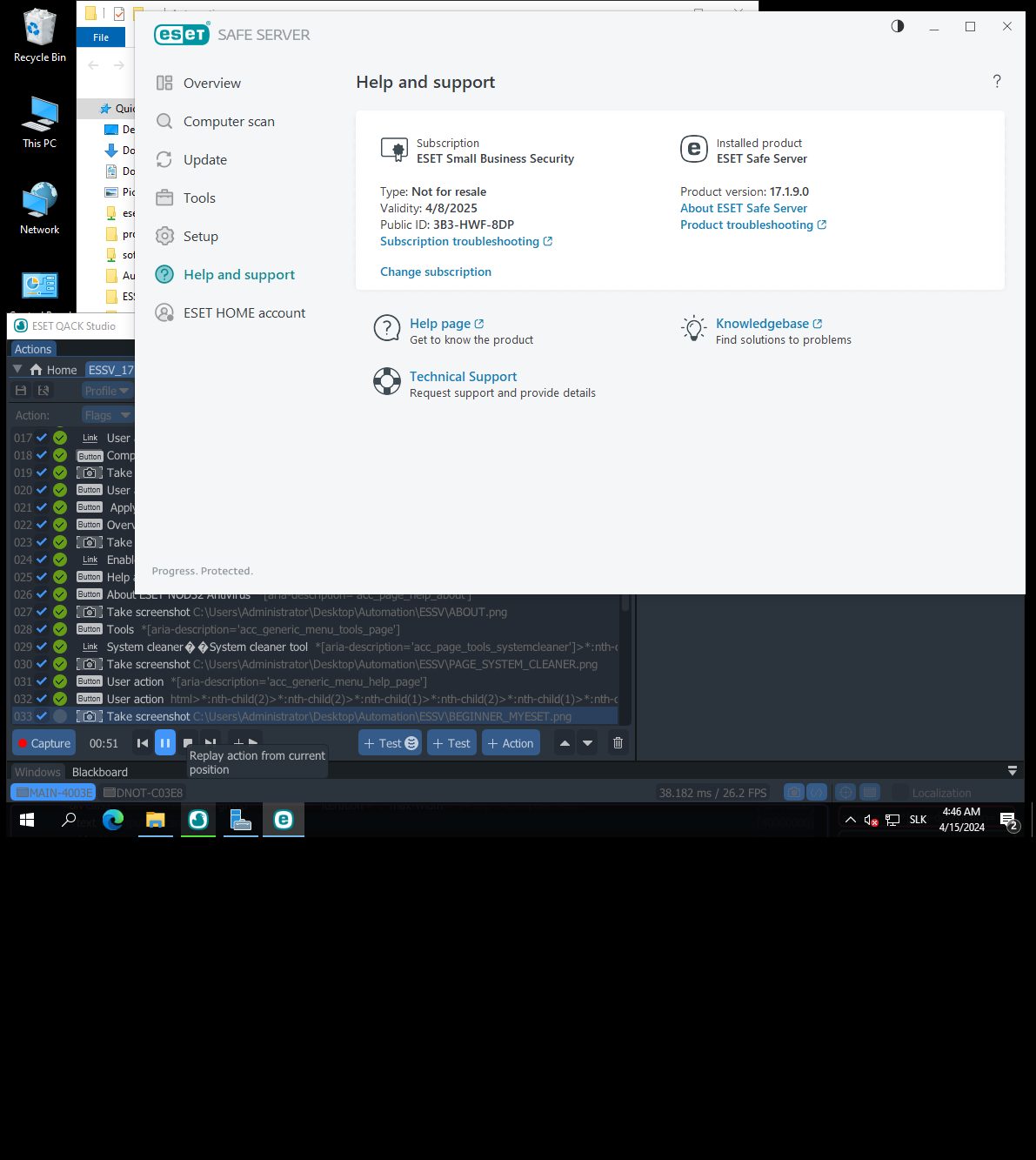Screen dimensions: 1036x1160
Task: Toggle the checkbox for action 021
Action: tap(42, 507)
